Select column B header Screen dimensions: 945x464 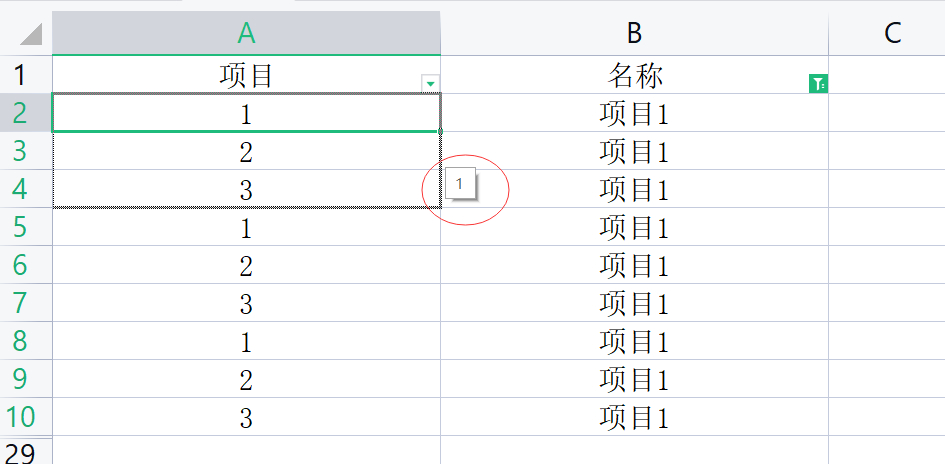pos(634,33)
